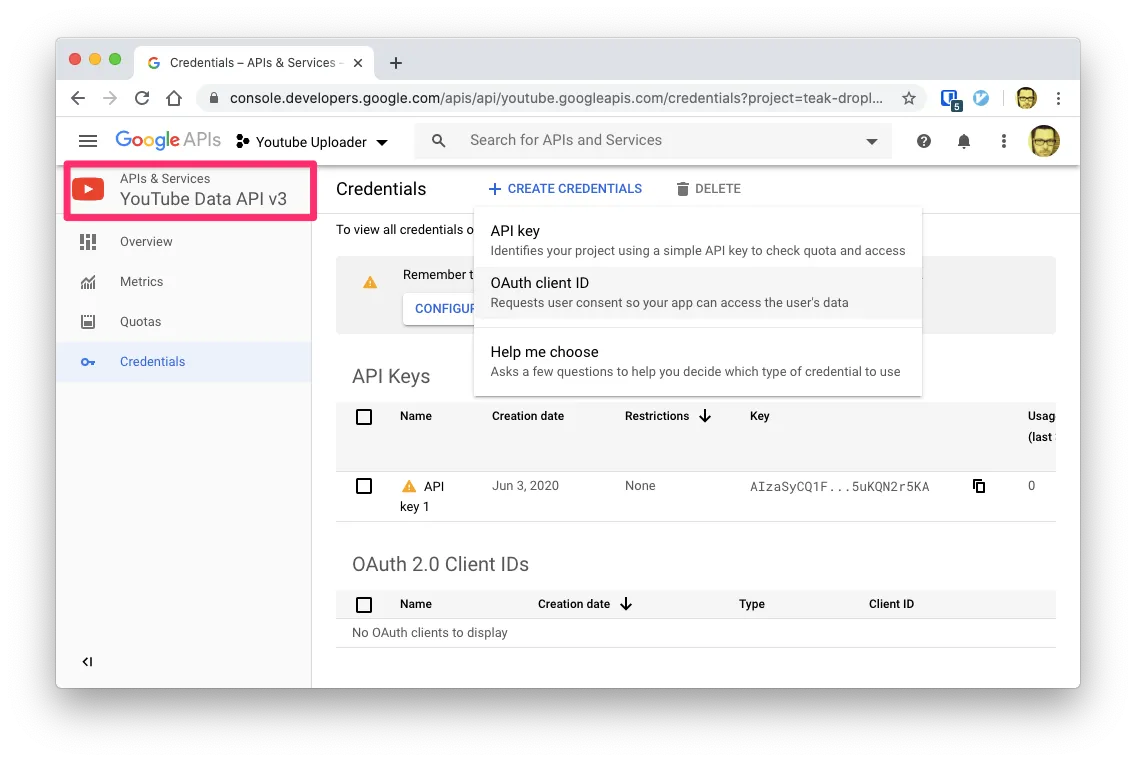
Task: Open a new browser tab with plus
Action: (396, 63)
